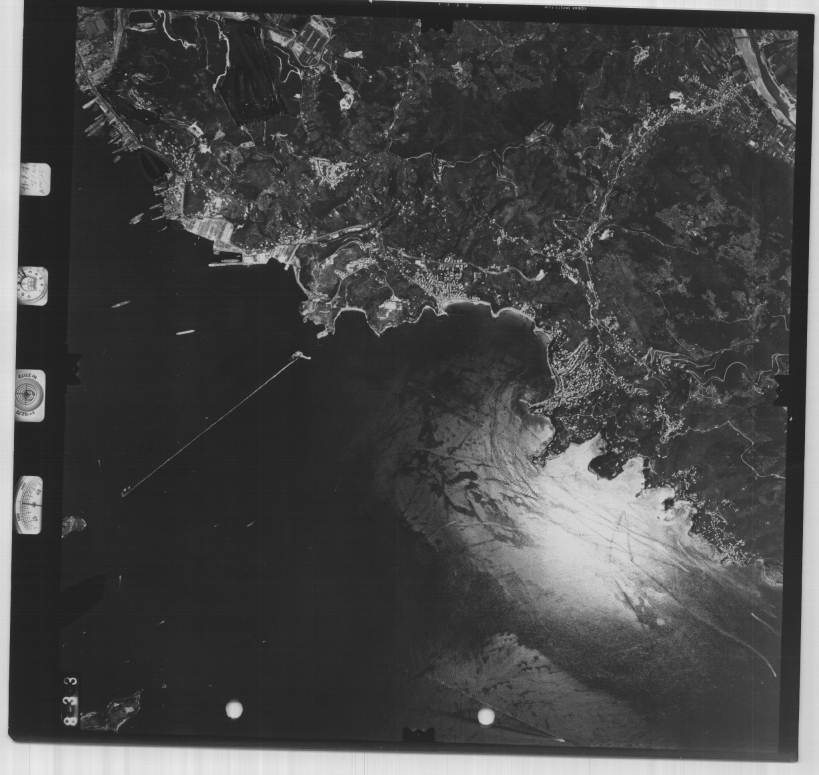Click the bubble level target instrument
This screenshot has height=775, width=819.
[x=30, y=395]
